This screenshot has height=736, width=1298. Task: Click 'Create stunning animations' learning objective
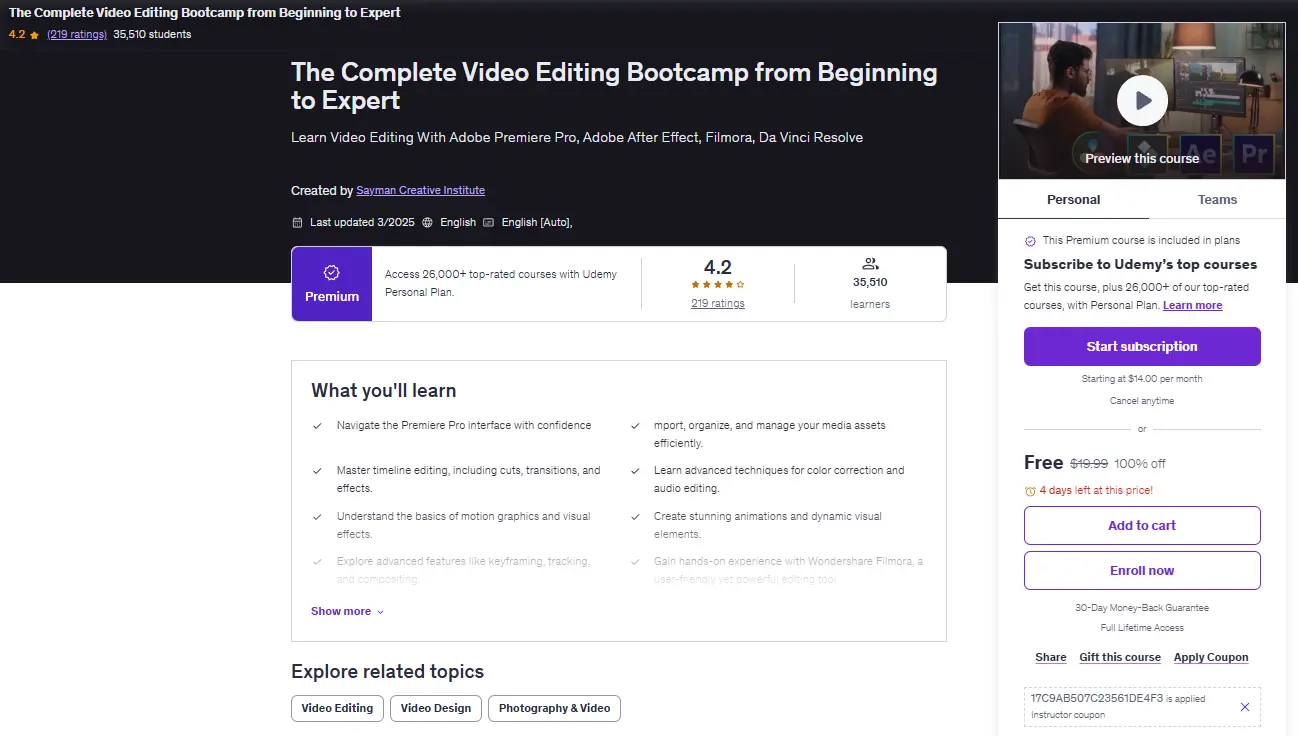(768, 525)
